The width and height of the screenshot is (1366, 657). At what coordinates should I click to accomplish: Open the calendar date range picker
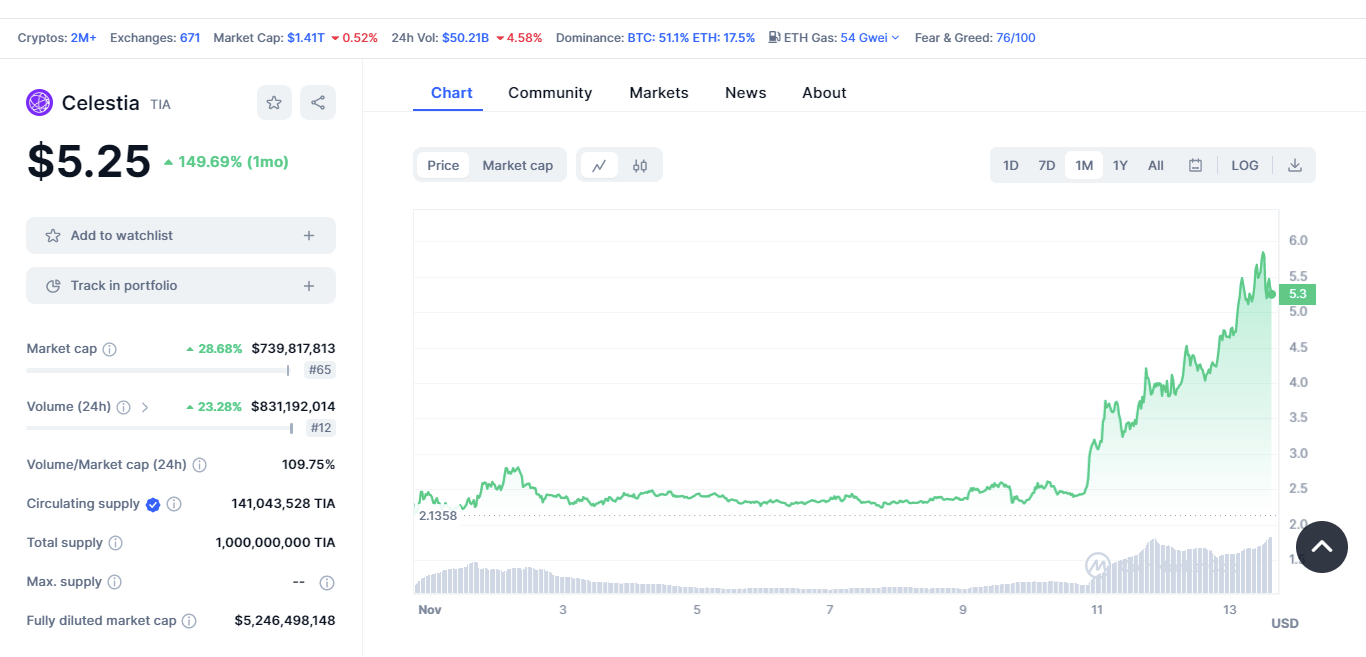pyautogui.click(x=1195, y=165)
